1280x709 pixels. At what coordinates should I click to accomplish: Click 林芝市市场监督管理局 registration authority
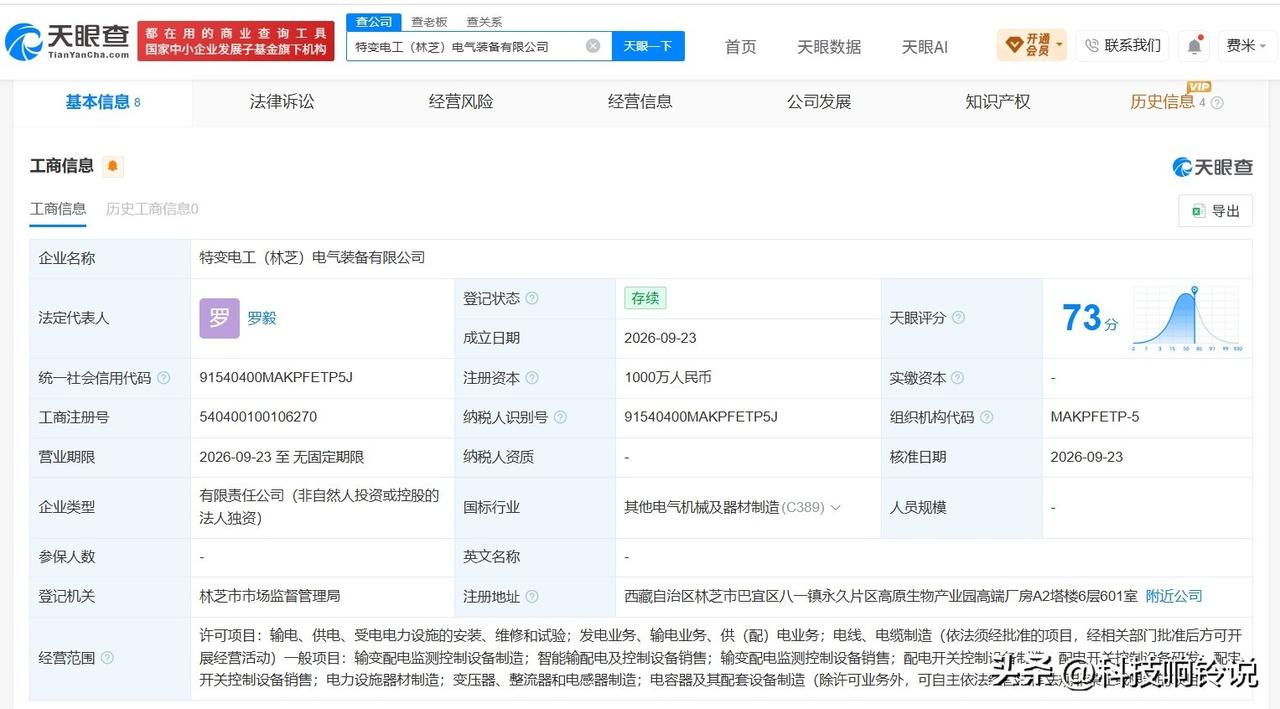pyautogui.click(x=270, y=596)
